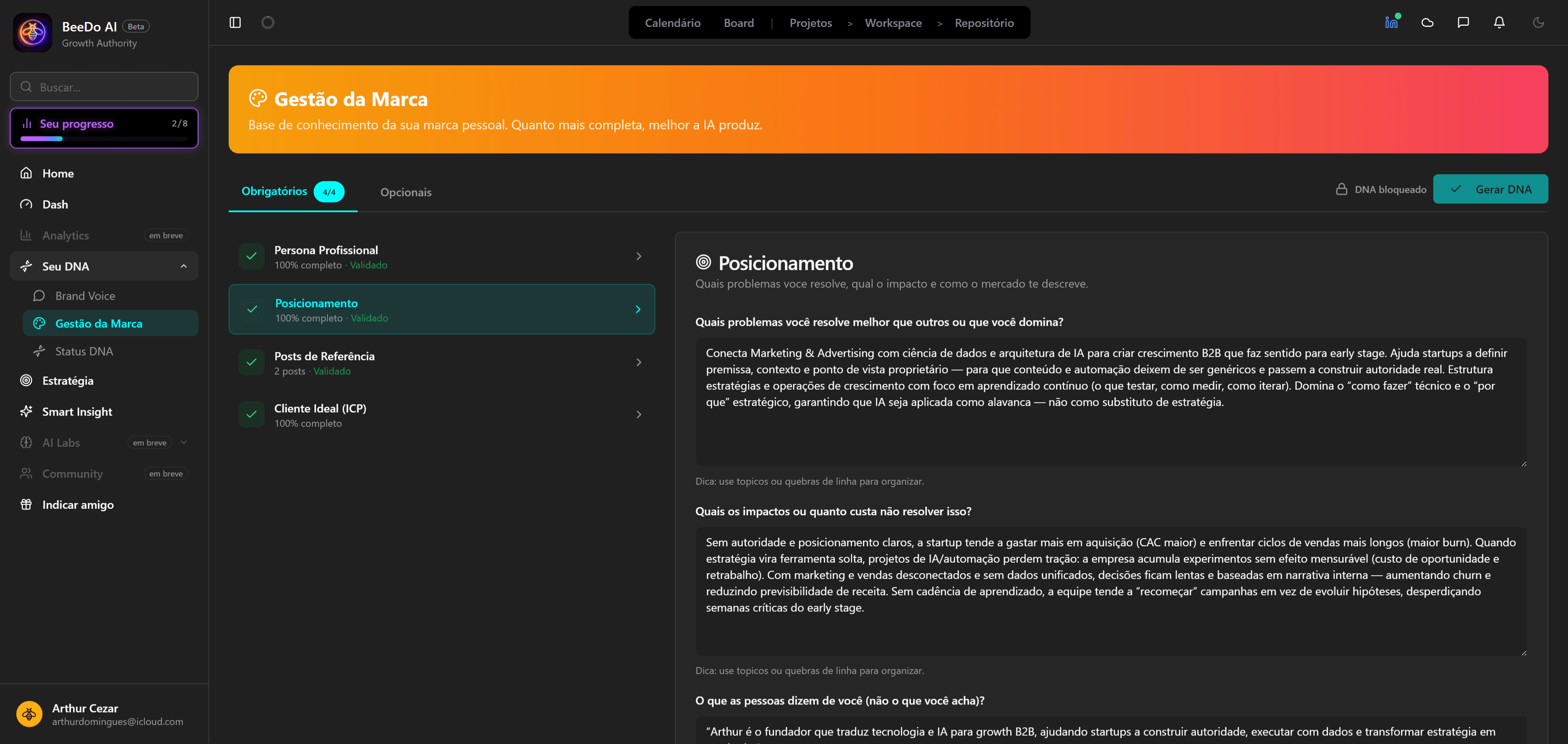Screen dimensions: 1568x744
Task: Open Persona Profissional via its chevron
Action: click(639, 256)
